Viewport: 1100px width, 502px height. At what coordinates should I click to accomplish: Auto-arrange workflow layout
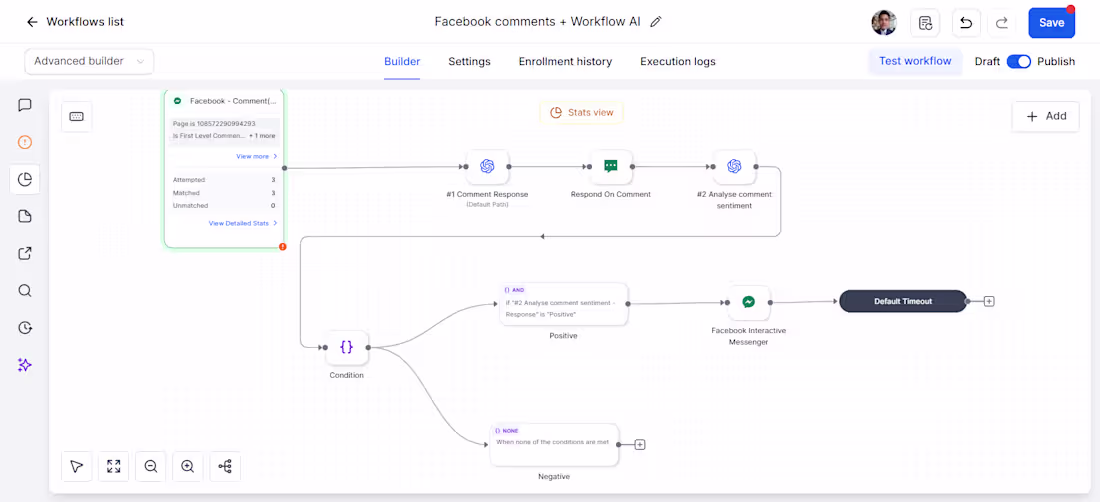click(x=225, y=466)
